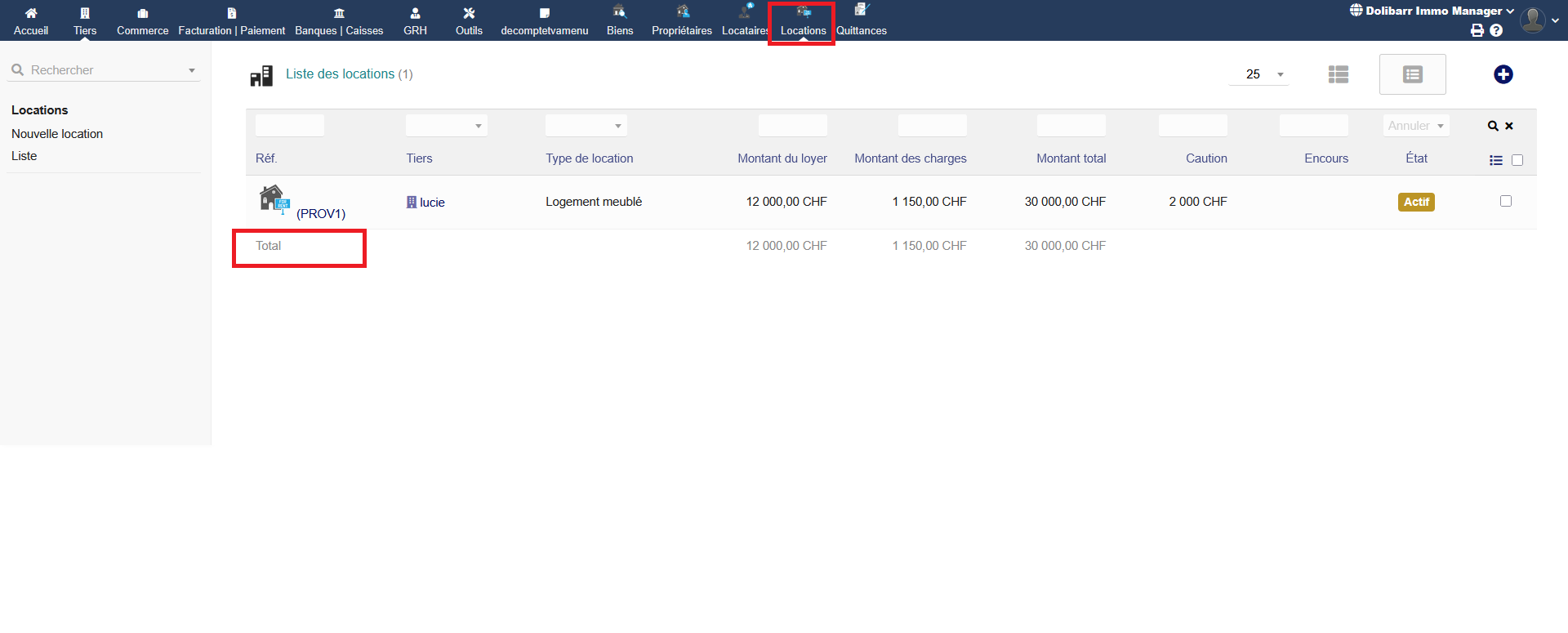The width and height of the screenshot is (1568, 633).
Task: Open column selector list icon
Action: [x=1495, y=160]
